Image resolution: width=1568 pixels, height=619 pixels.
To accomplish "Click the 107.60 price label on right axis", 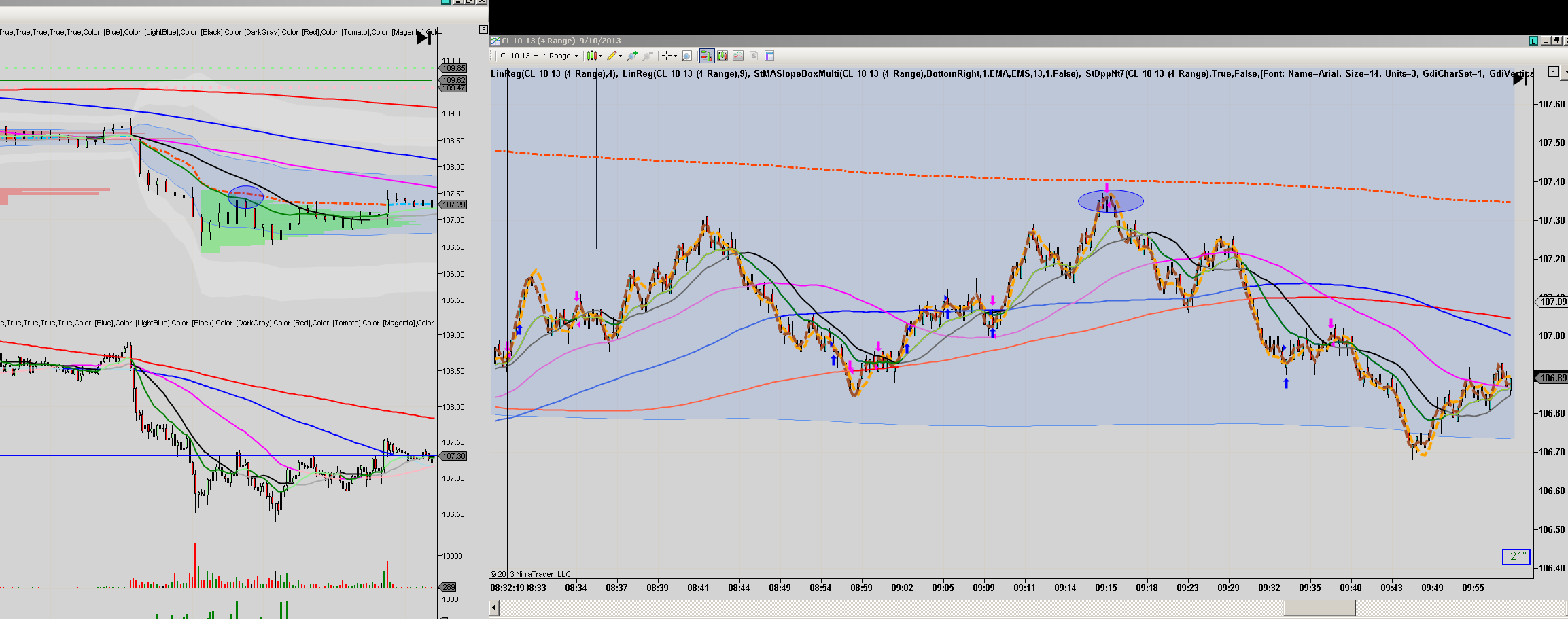I will [1552, 104].
